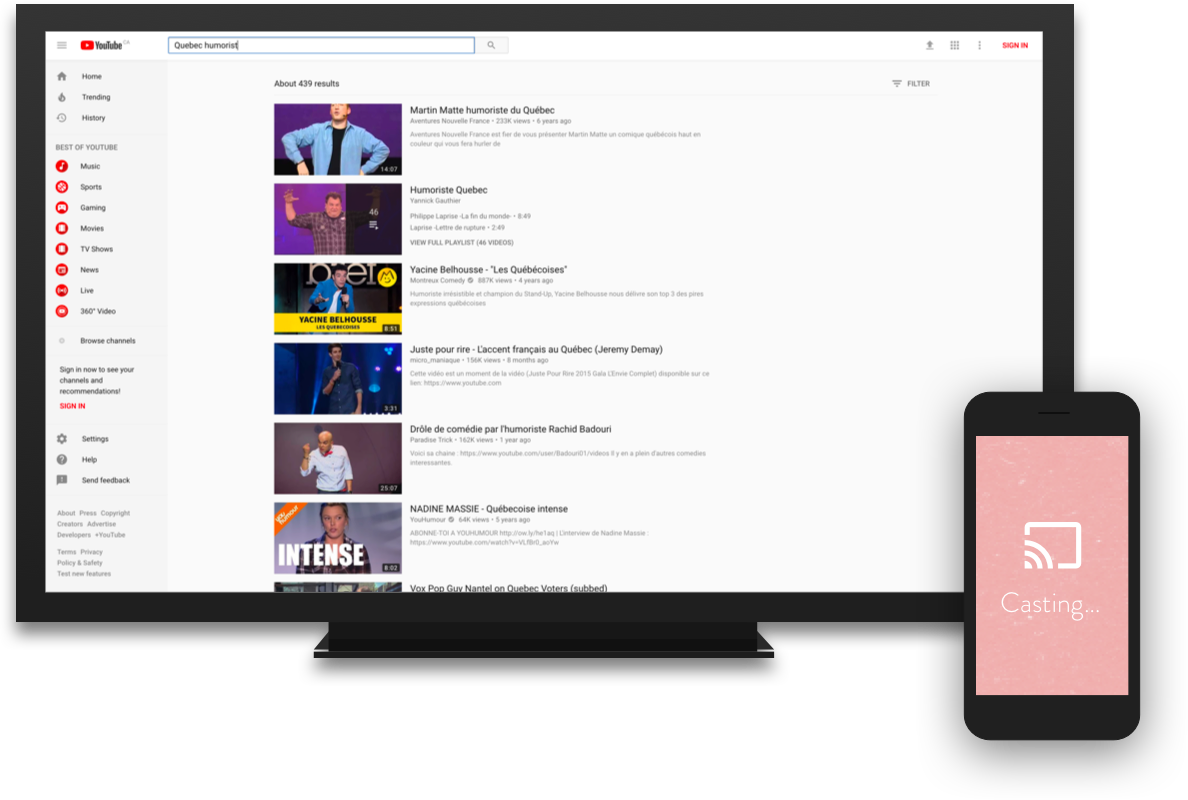Click the Help question mark icon
Image resolution: width=1188 pixels, height=800 pixels.
click(x=62, y=460)
